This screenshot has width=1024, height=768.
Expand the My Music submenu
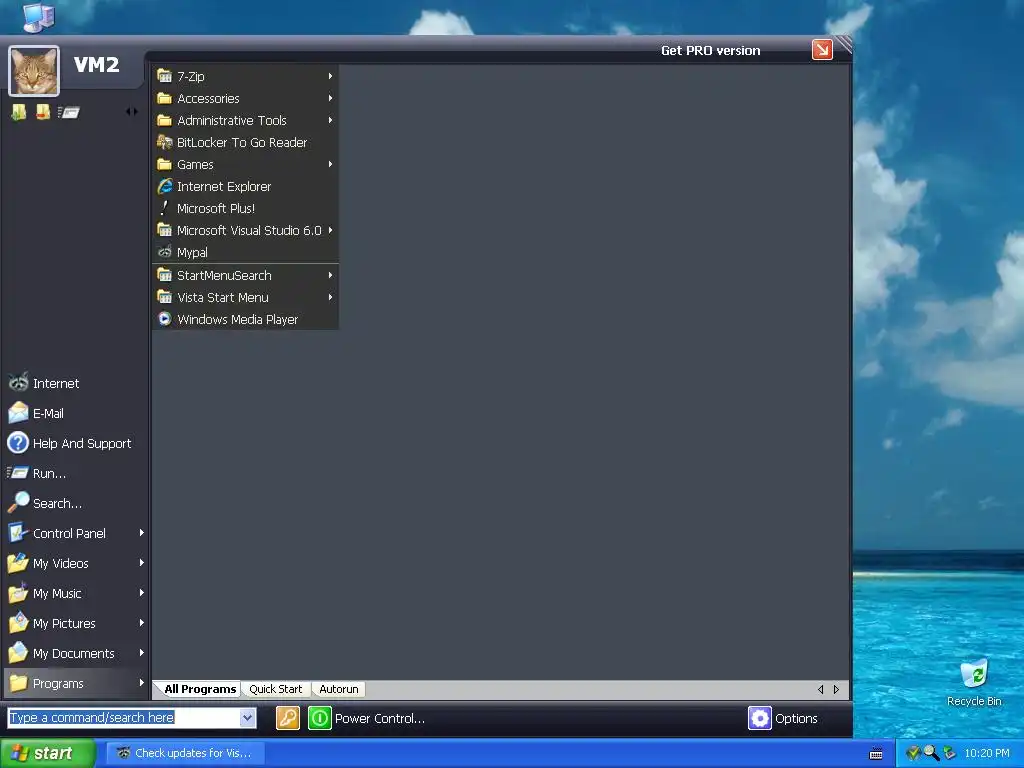pos(76,593)
